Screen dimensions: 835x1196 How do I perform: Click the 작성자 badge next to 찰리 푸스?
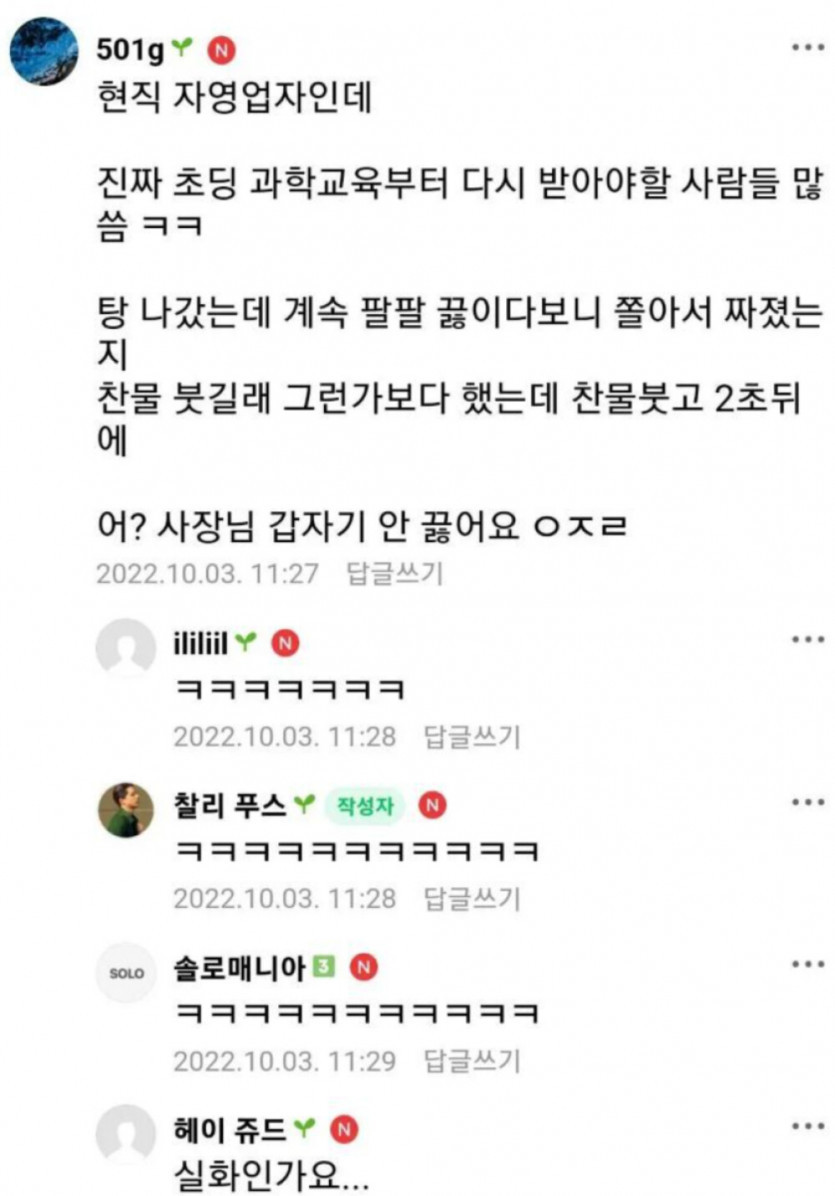(365, 805)
